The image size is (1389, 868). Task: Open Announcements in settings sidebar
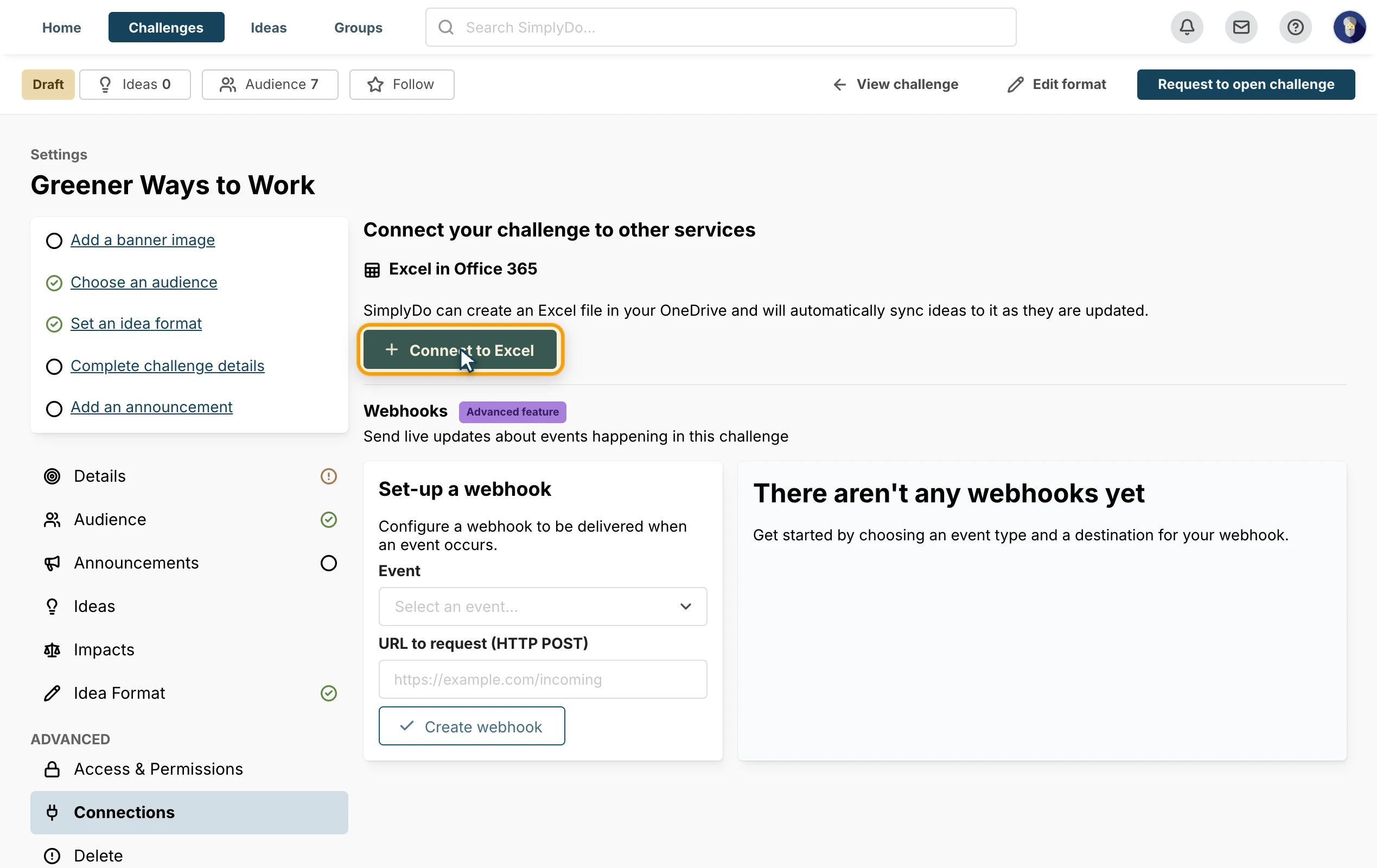[x=189, y=563]
